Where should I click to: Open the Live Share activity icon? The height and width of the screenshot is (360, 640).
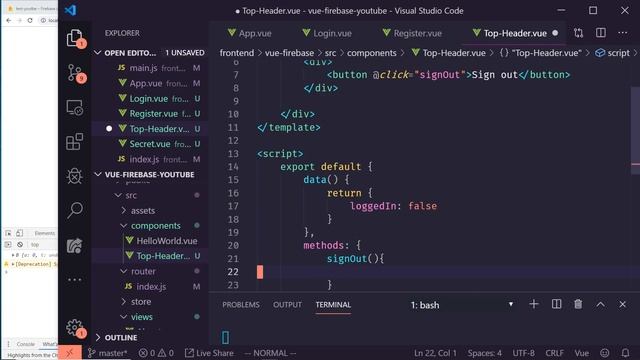click(75, 245)
